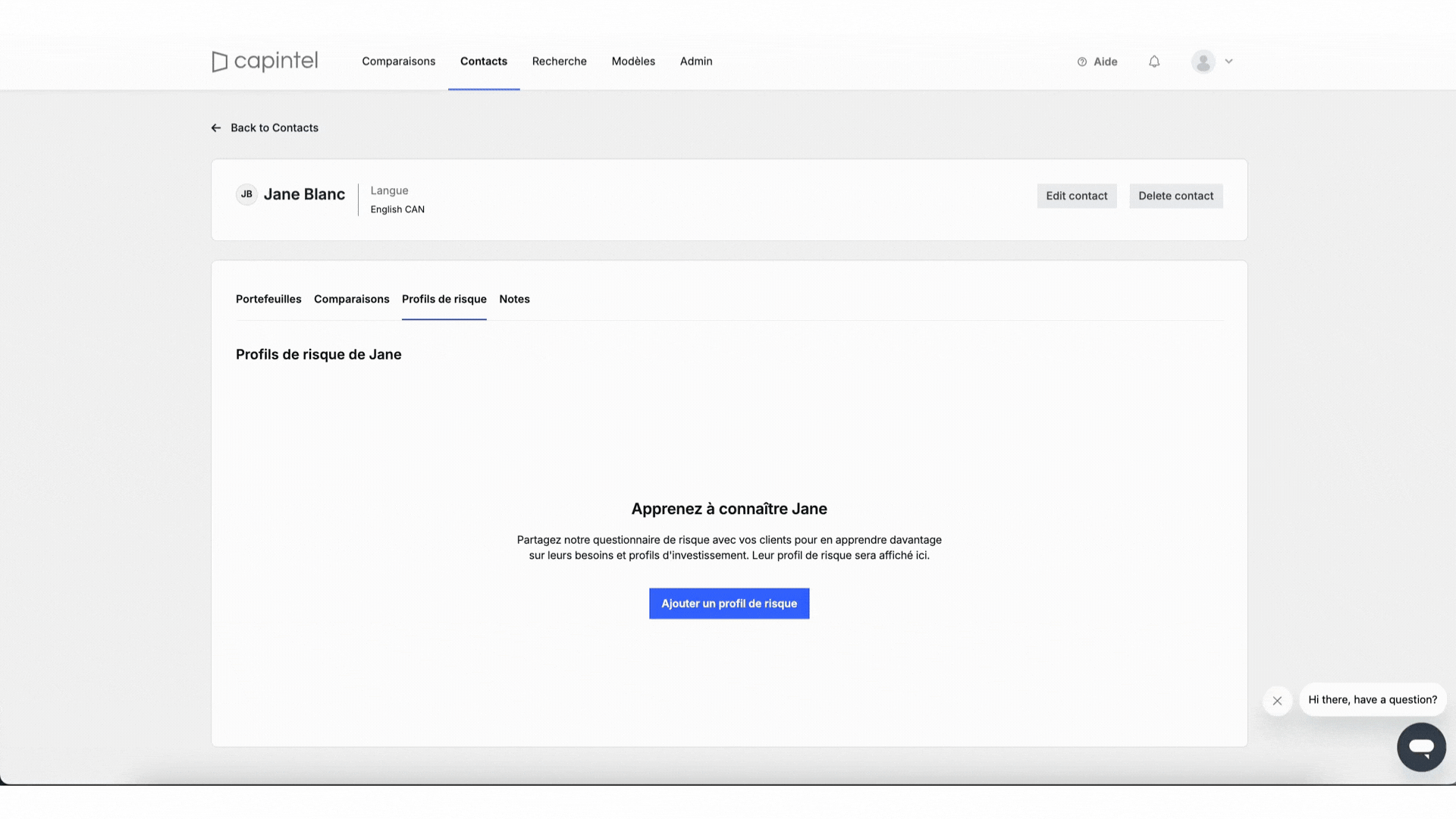The height and width of the screenshot is (819, 1456).
Task: Click the Edit contact button
Action: pyautogui.click(x=1077, y=196)
